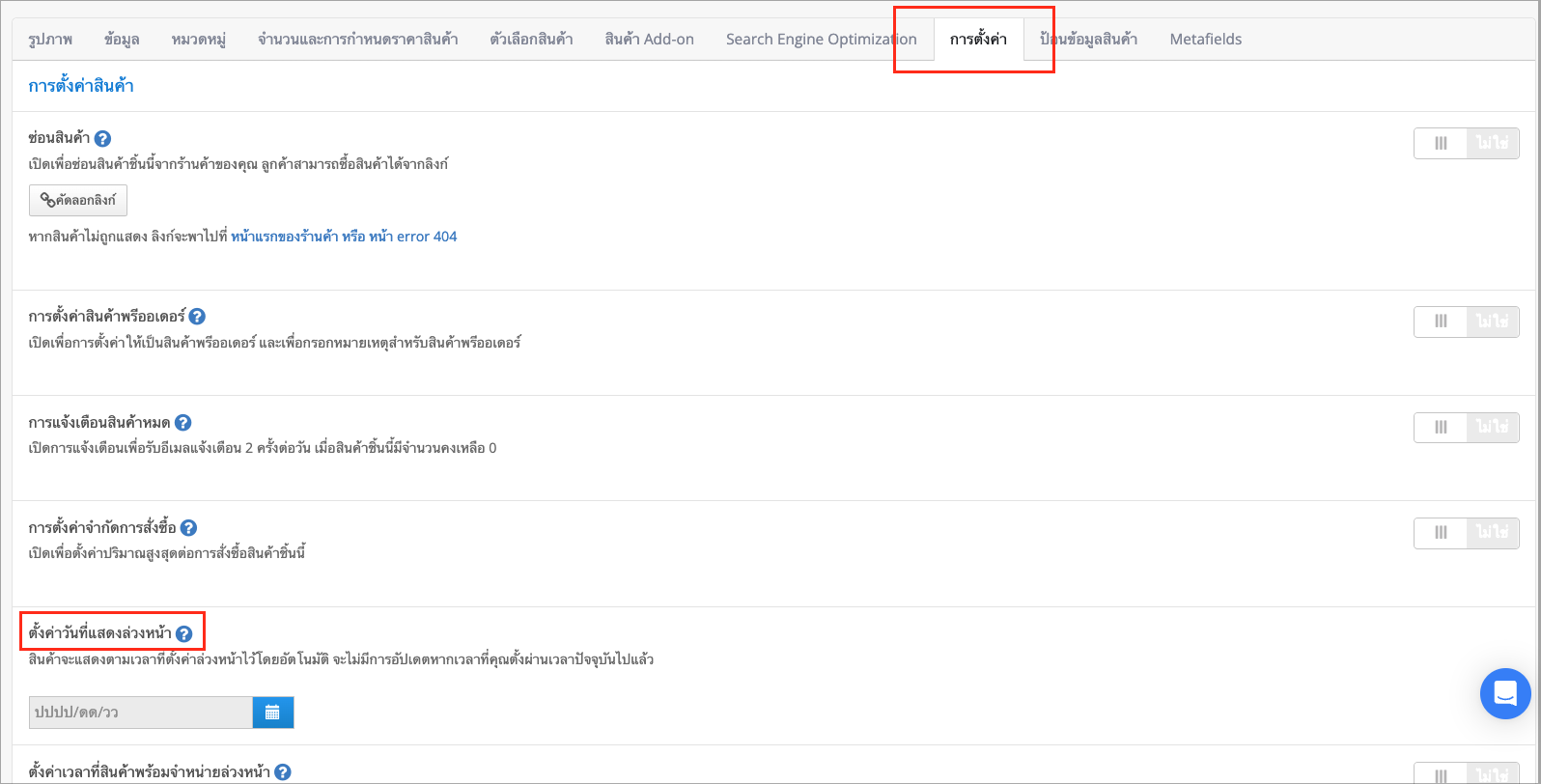Click the ปปปป/ดด/วว date field
This screenshot has width=1541, height=784.
click(x=141, y=713)
